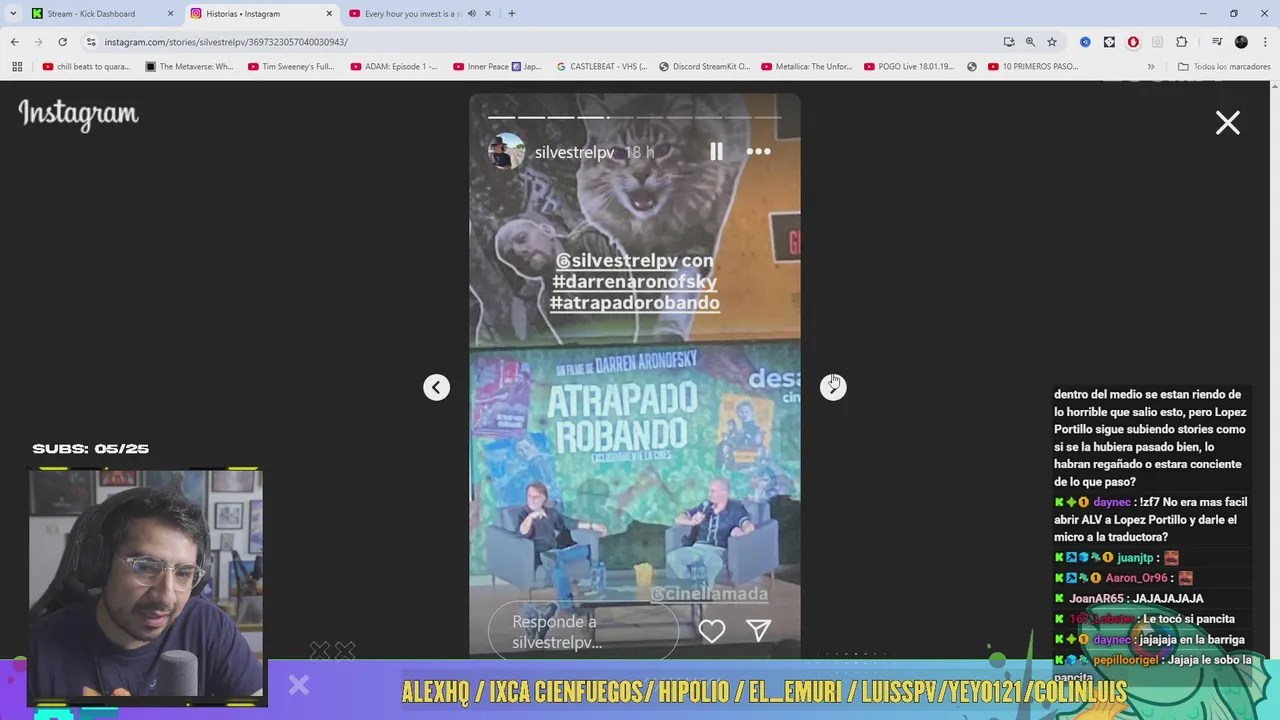Open 'chill beats to quara...' bookmark

(x=86, y=67)
